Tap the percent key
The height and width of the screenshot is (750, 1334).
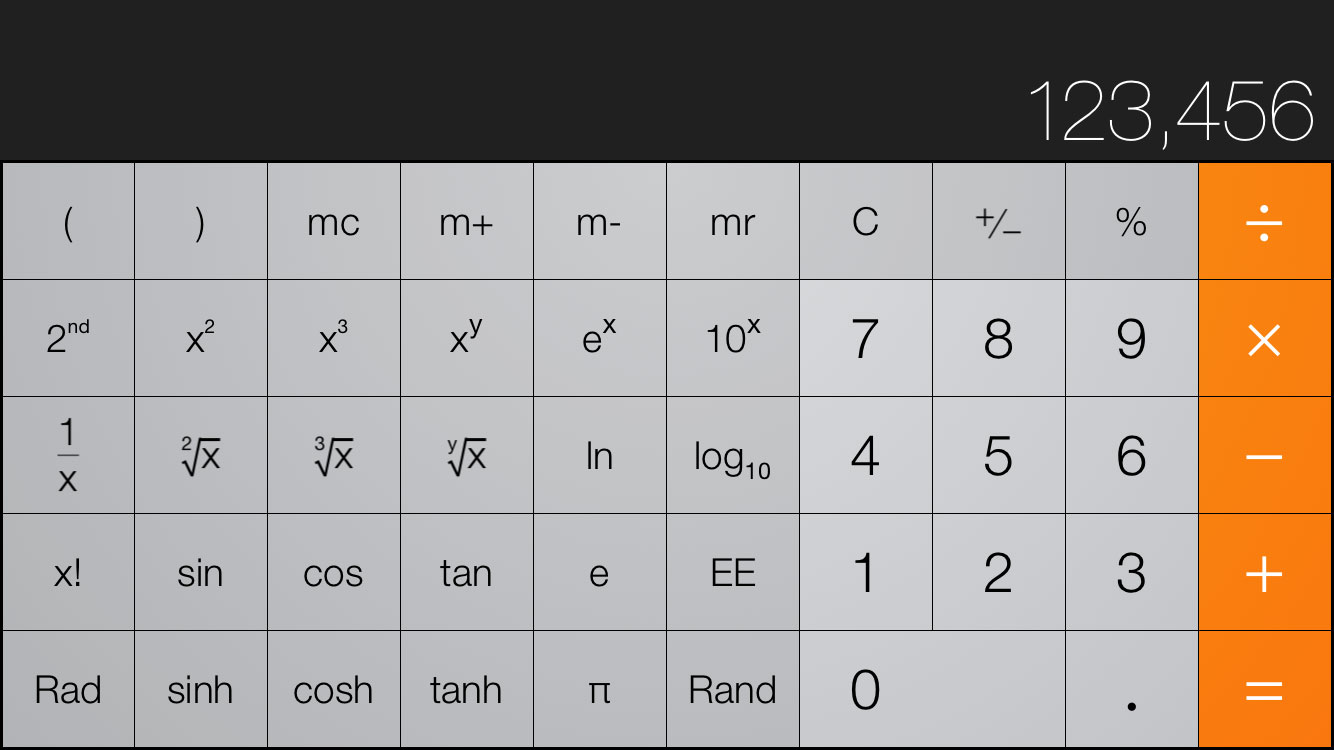tap(1131, 222)
